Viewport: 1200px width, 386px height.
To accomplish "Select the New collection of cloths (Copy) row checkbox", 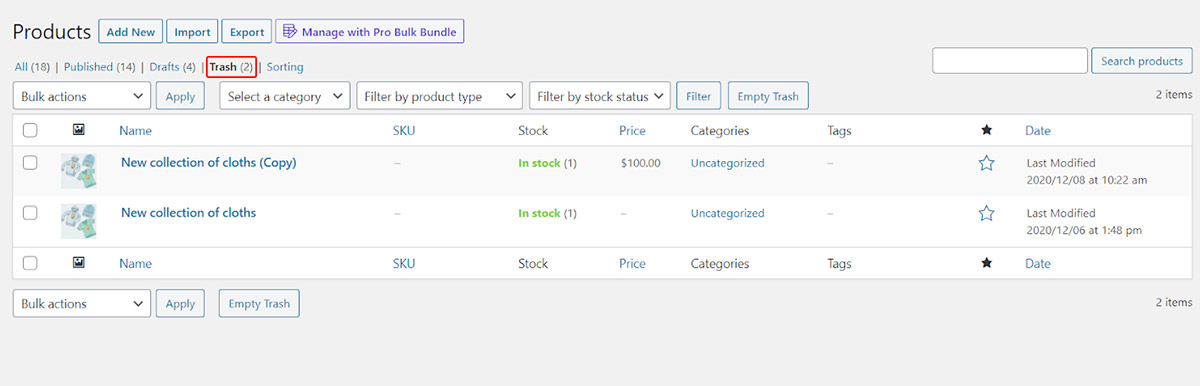I will pos(30,163).
